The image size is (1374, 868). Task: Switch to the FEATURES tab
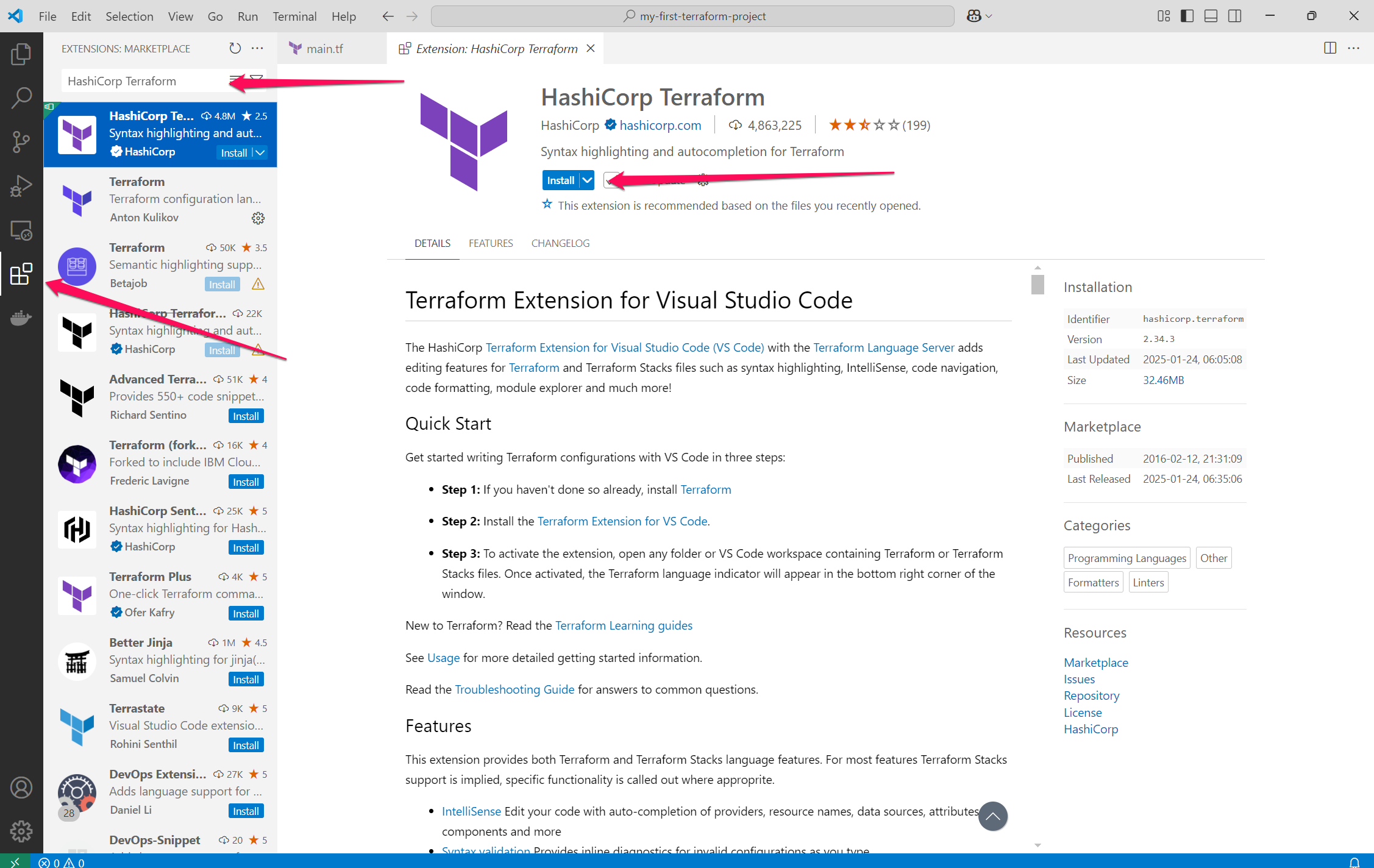point(491,243)
